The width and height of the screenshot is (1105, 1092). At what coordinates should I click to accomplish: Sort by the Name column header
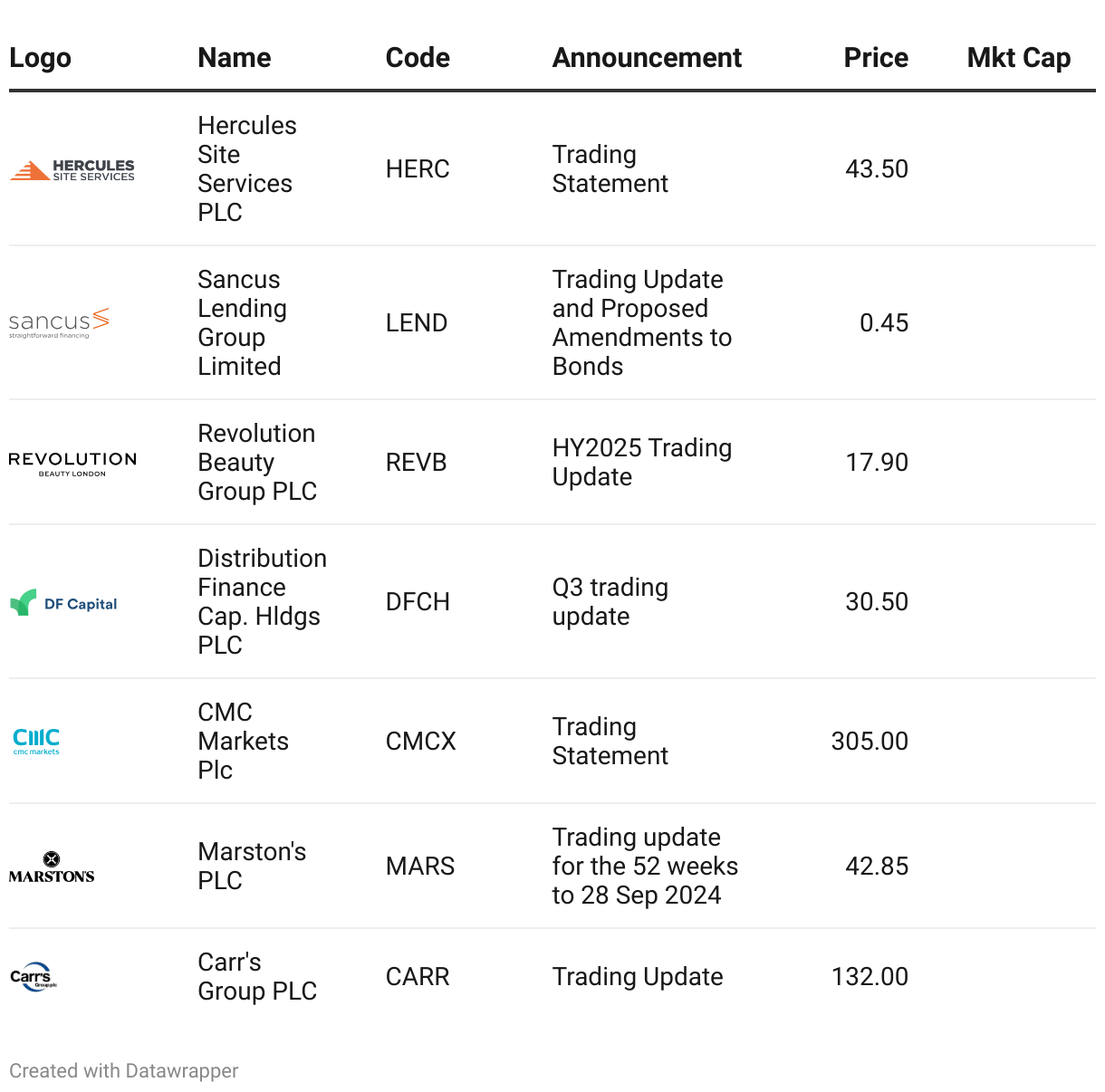pos(235,58)
